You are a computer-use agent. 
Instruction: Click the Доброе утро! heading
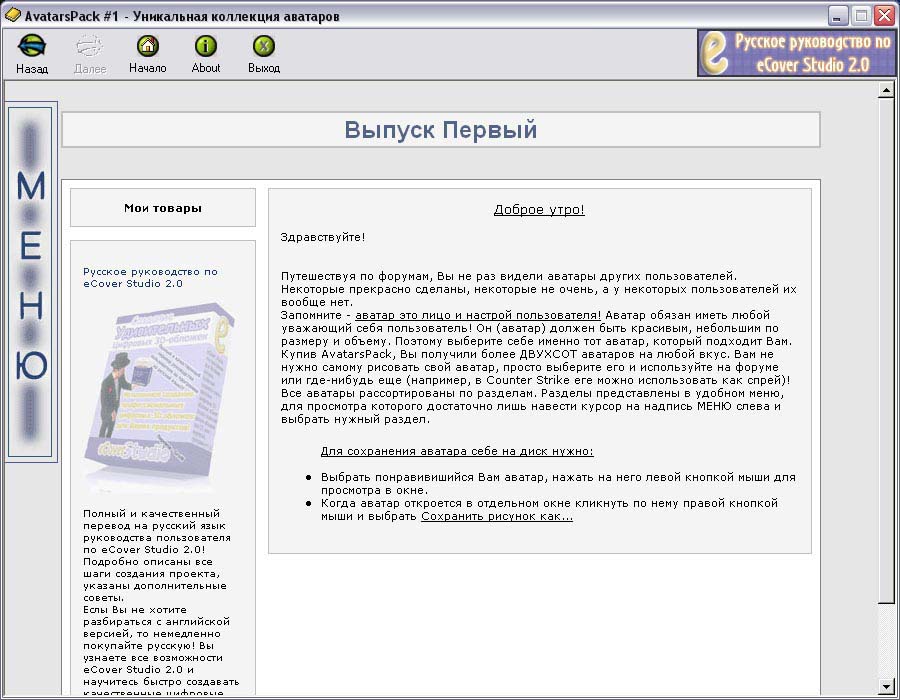(539, 209)
